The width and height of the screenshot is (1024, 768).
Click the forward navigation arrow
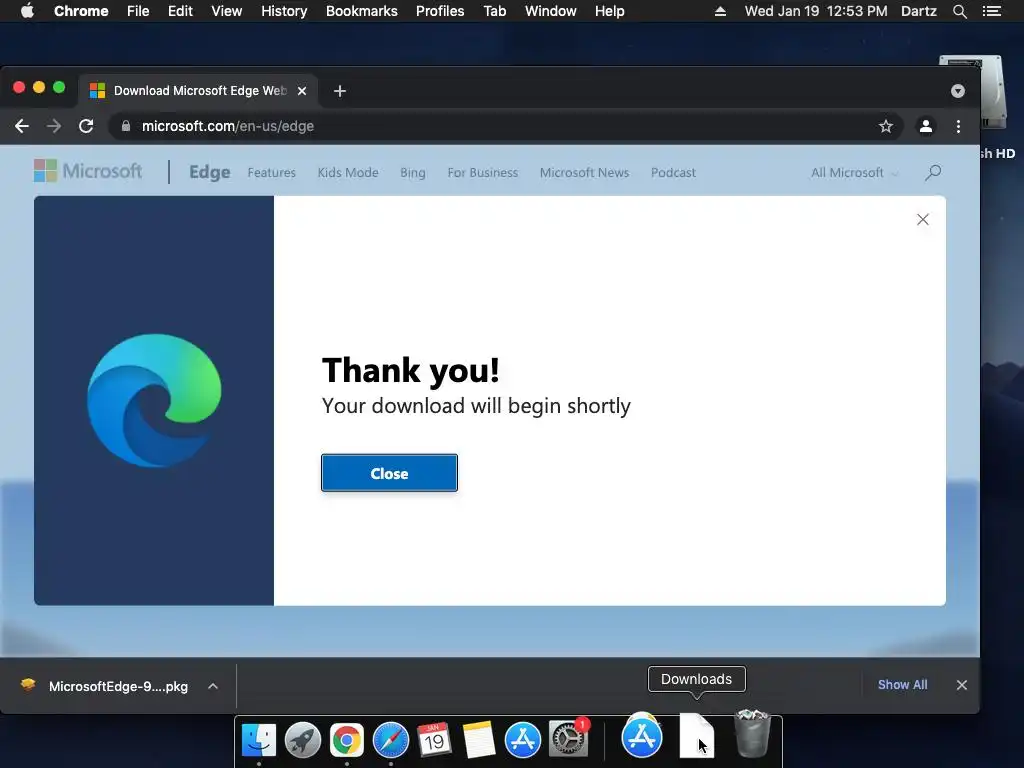coord(54,126)
